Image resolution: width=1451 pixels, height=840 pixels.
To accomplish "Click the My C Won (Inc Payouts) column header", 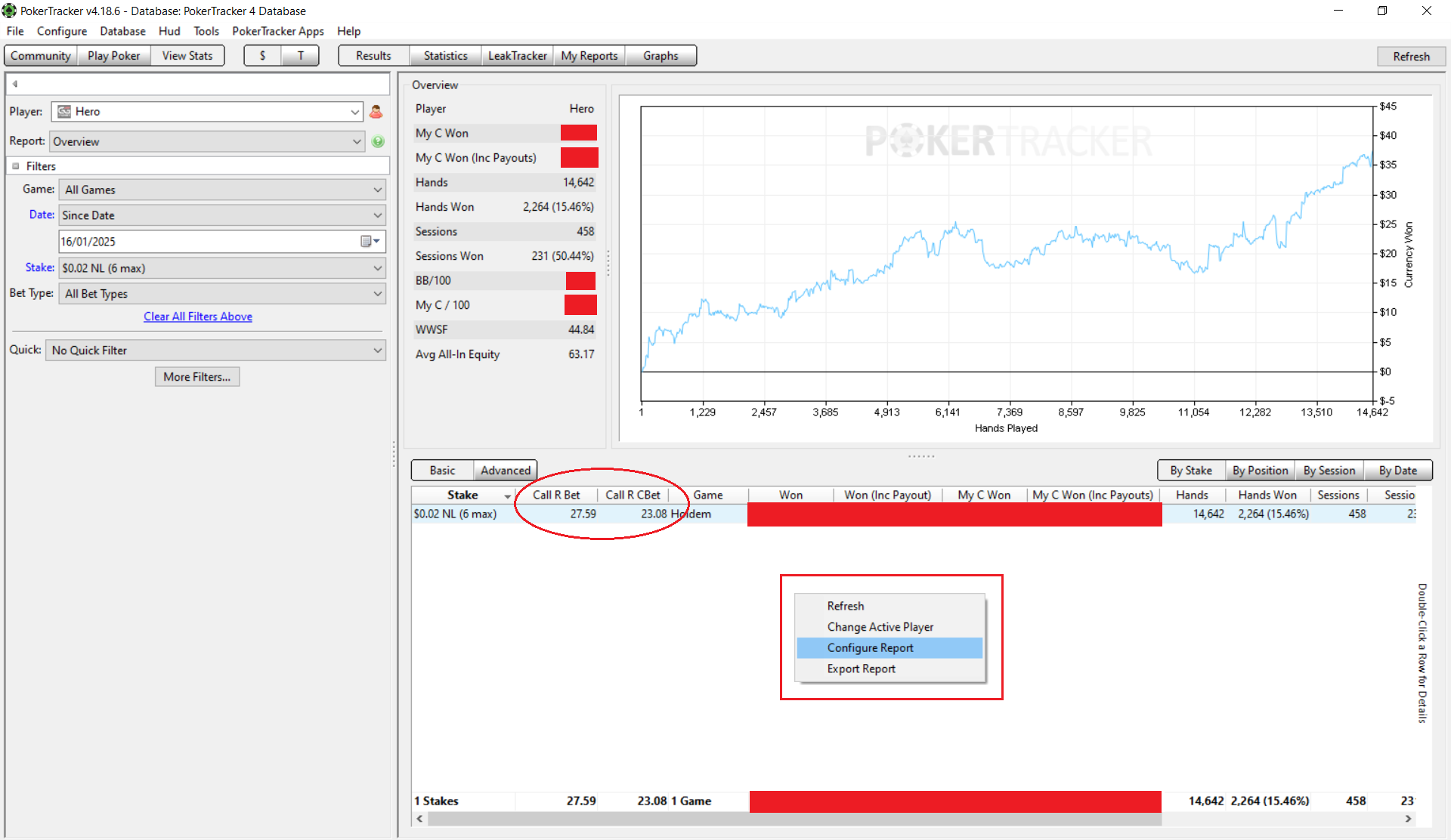I will (1093, 496).
